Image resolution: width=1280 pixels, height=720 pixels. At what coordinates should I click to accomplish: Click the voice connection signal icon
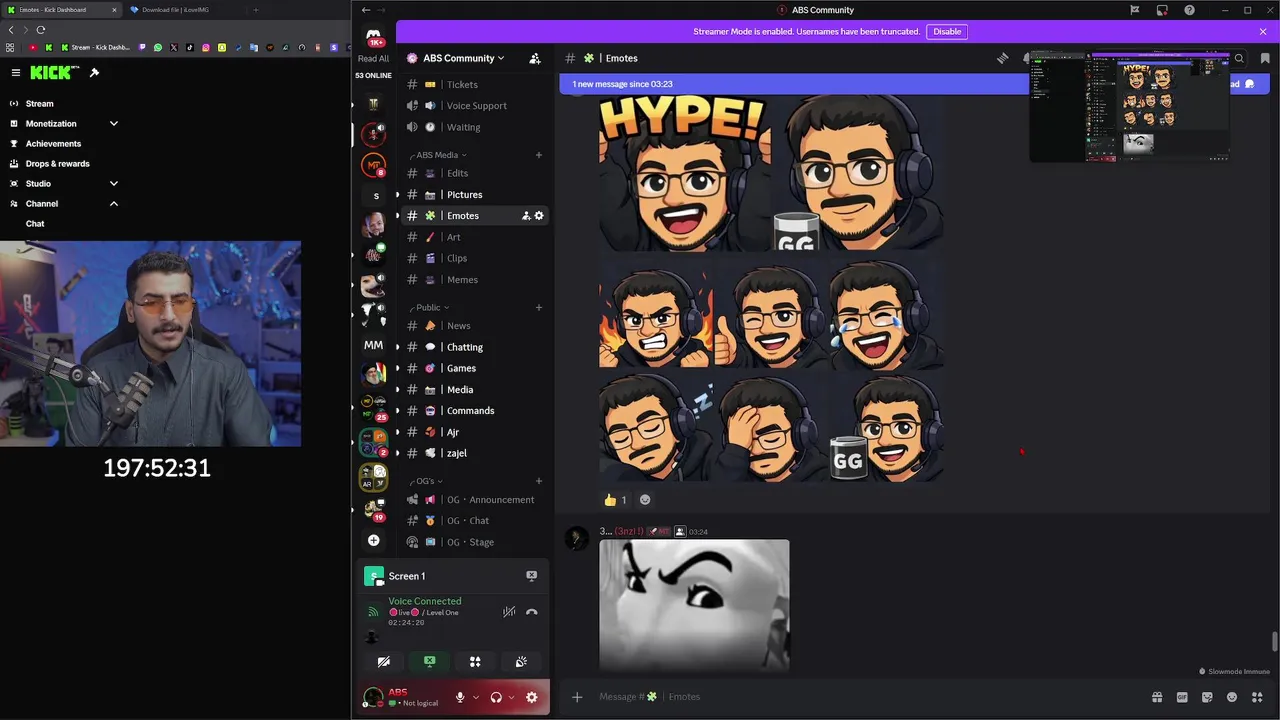(373, 612)
